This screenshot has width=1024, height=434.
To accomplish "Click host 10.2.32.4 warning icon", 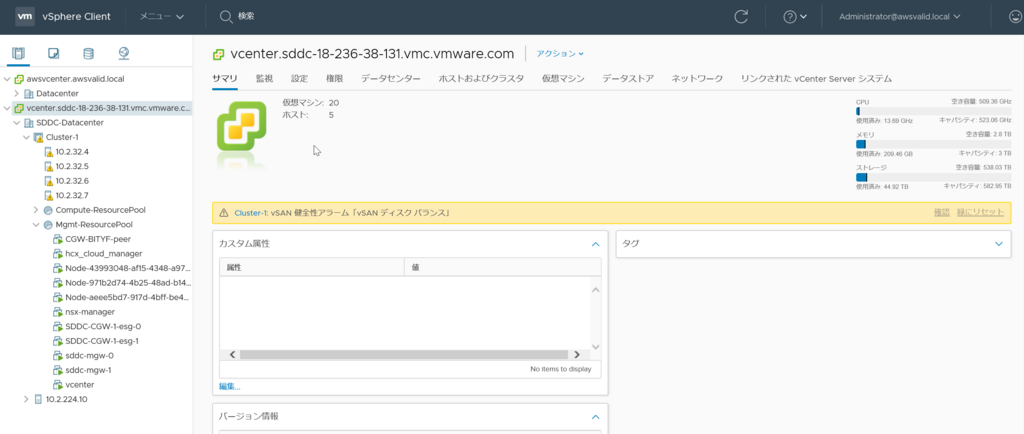I will point(48,152).
